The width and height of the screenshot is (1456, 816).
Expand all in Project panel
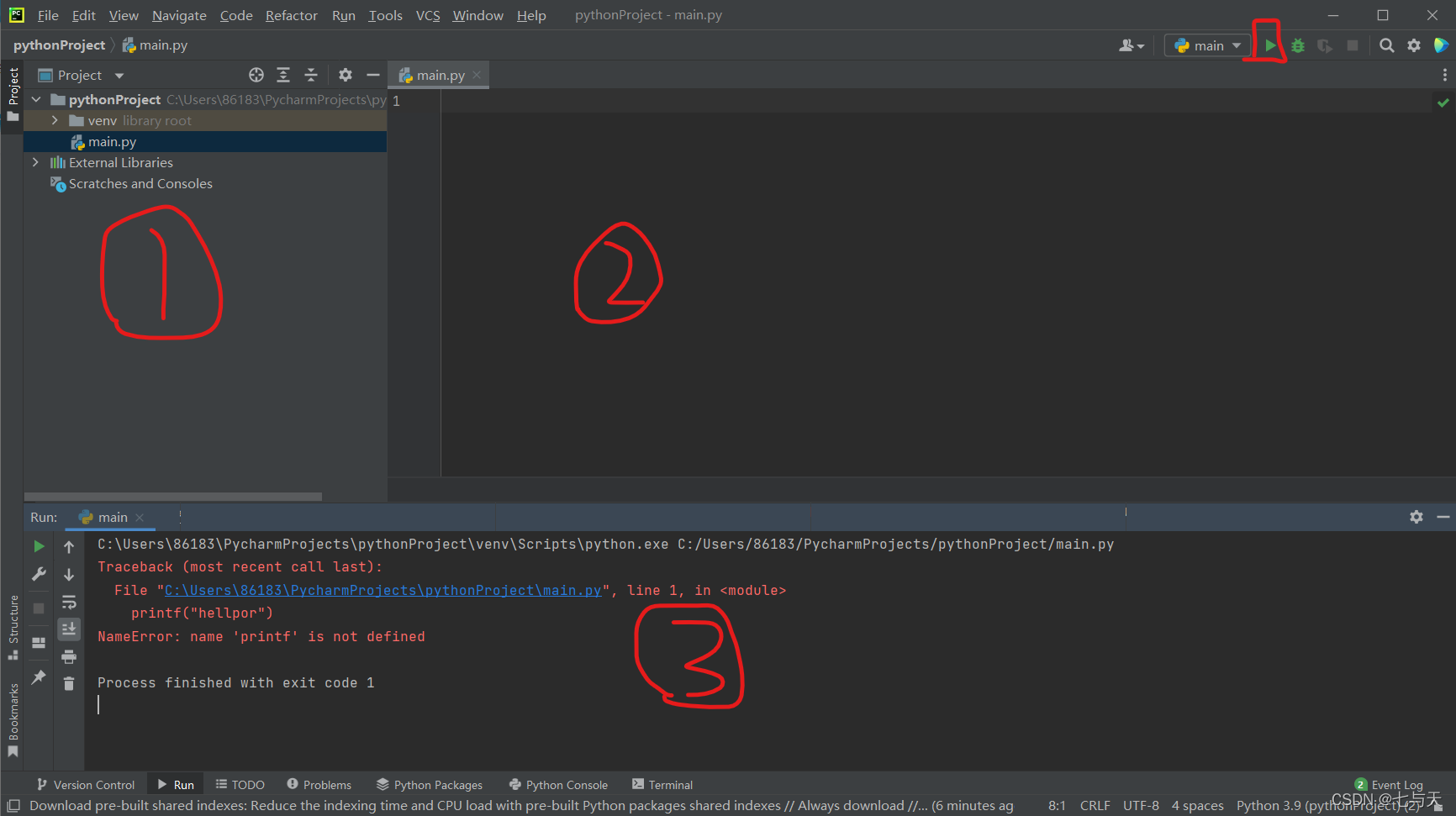[x=283, y=75]
